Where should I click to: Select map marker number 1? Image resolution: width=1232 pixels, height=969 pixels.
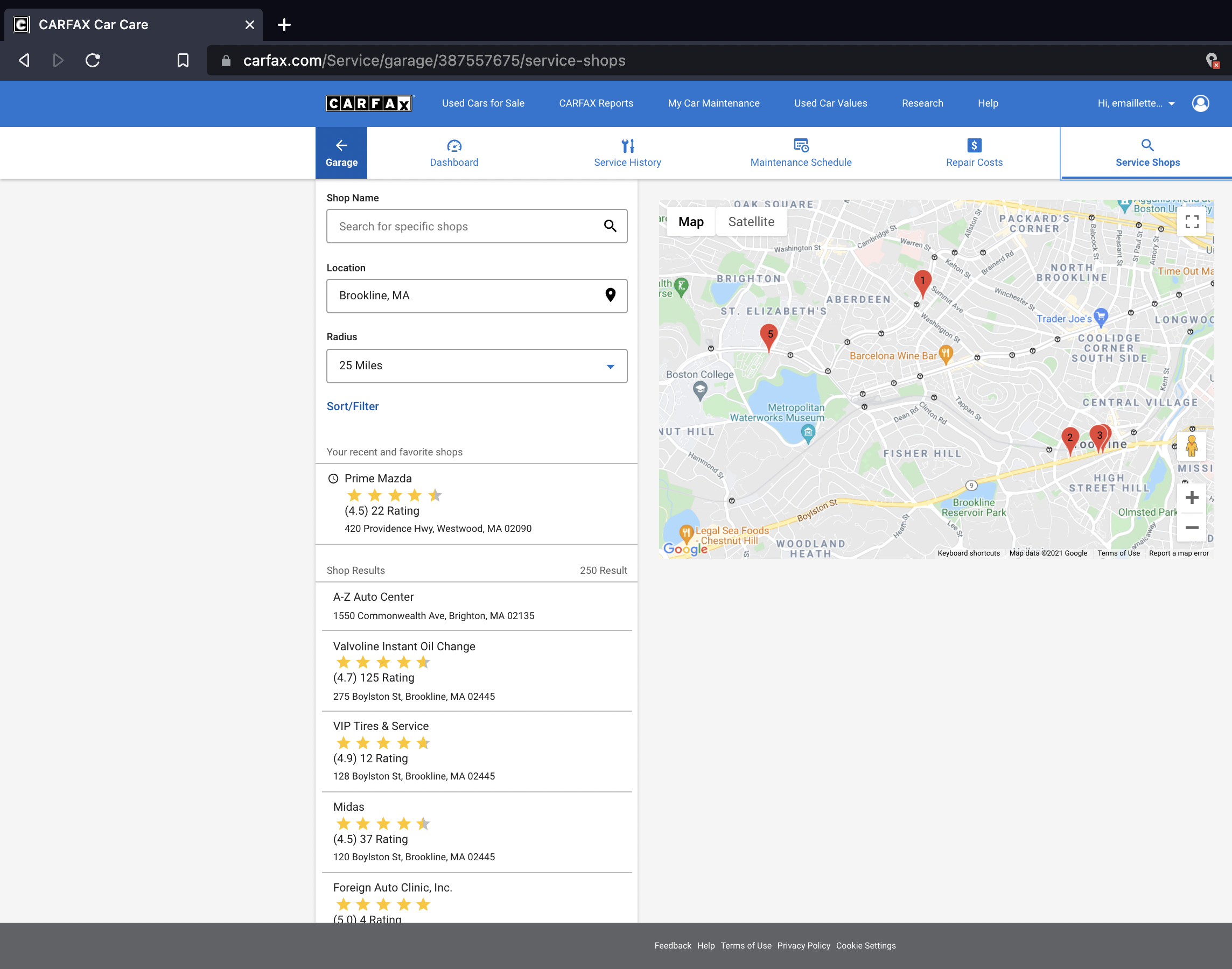(922, 284)
